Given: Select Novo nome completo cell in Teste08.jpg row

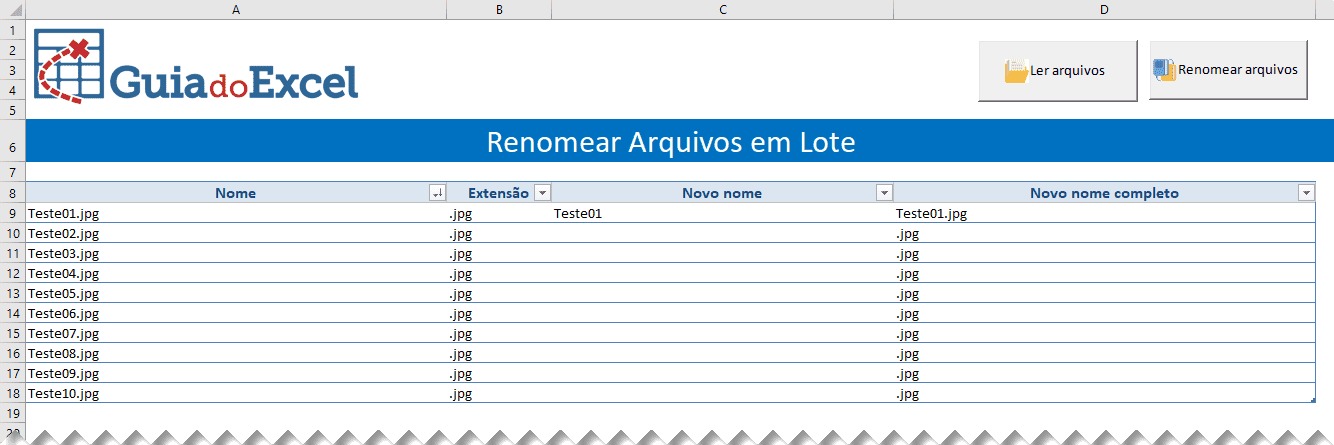Looking at the screenshot, I should [x=1104, y=353].
